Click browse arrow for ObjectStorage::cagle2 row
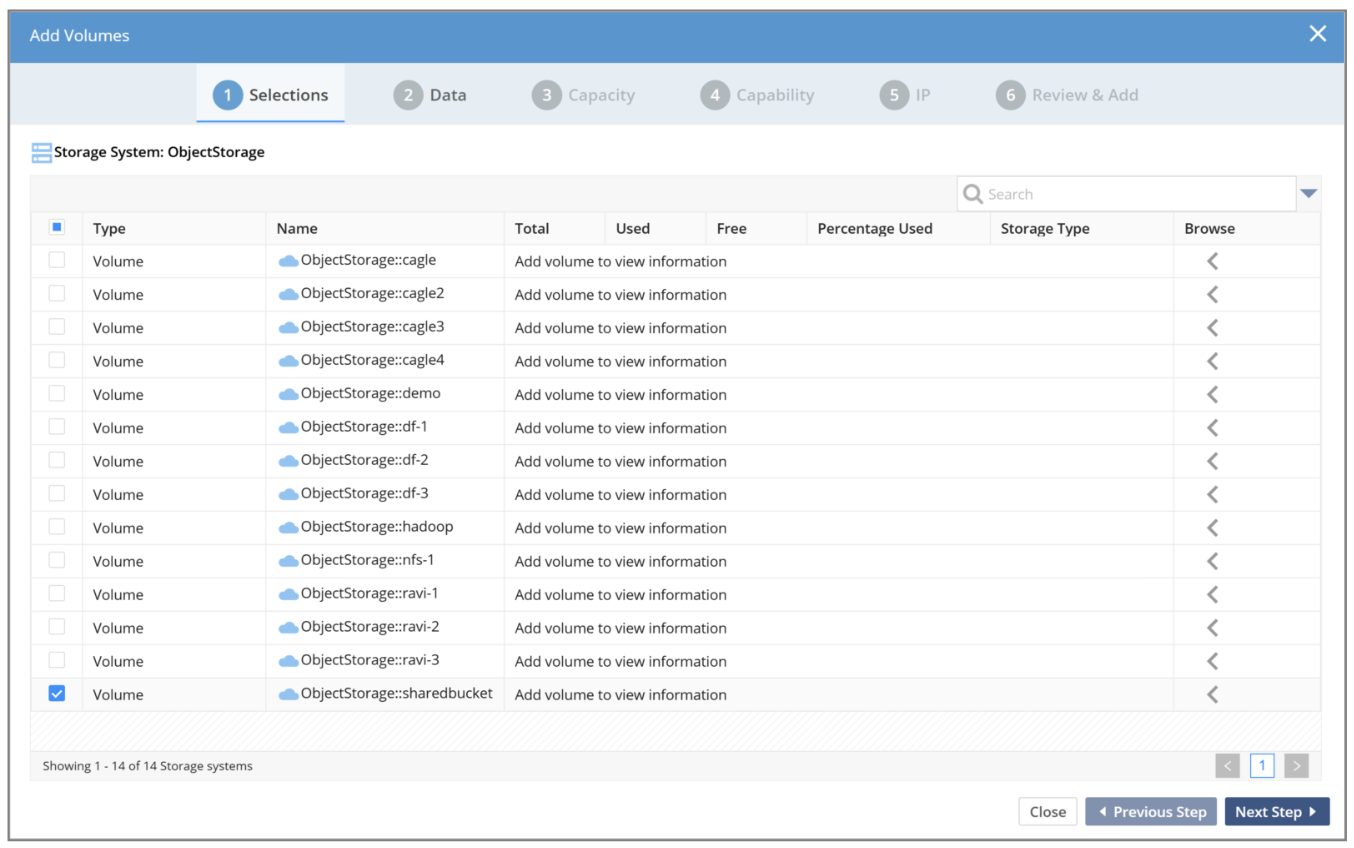This screenshot has width=1354, height=848. click(x=1212, y=294)
